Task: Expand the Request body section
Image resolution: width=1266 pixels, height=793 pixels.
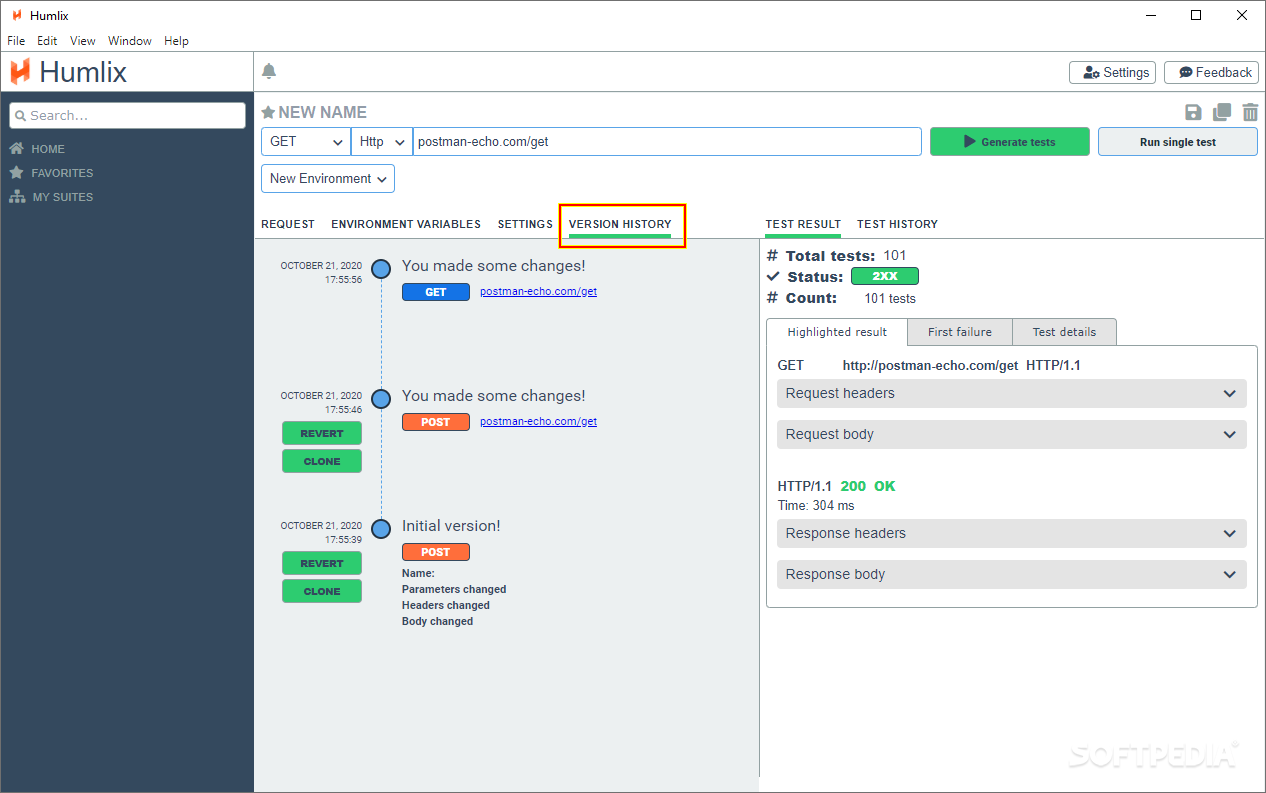Action: point(1012,434)
